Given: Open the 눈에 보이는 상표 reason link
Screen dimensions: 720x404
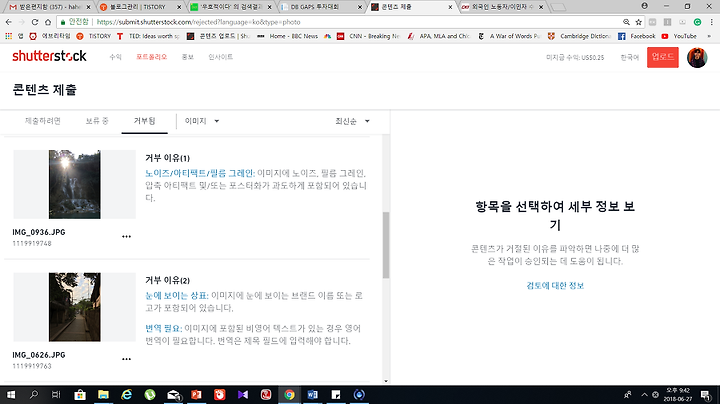Looking at the screenshot, I should pyautogui.click(x=176, y=296).
